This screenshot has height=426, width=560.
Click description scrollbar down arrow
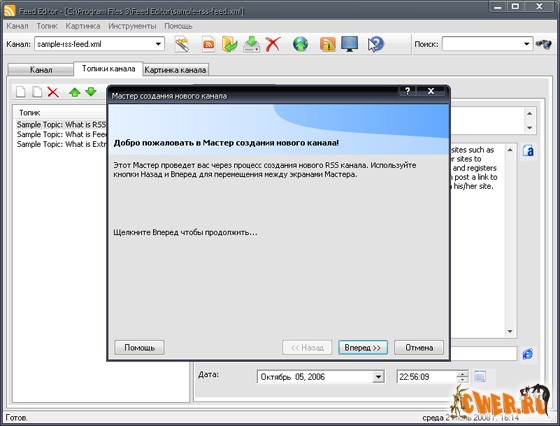(x=510, y=331)
